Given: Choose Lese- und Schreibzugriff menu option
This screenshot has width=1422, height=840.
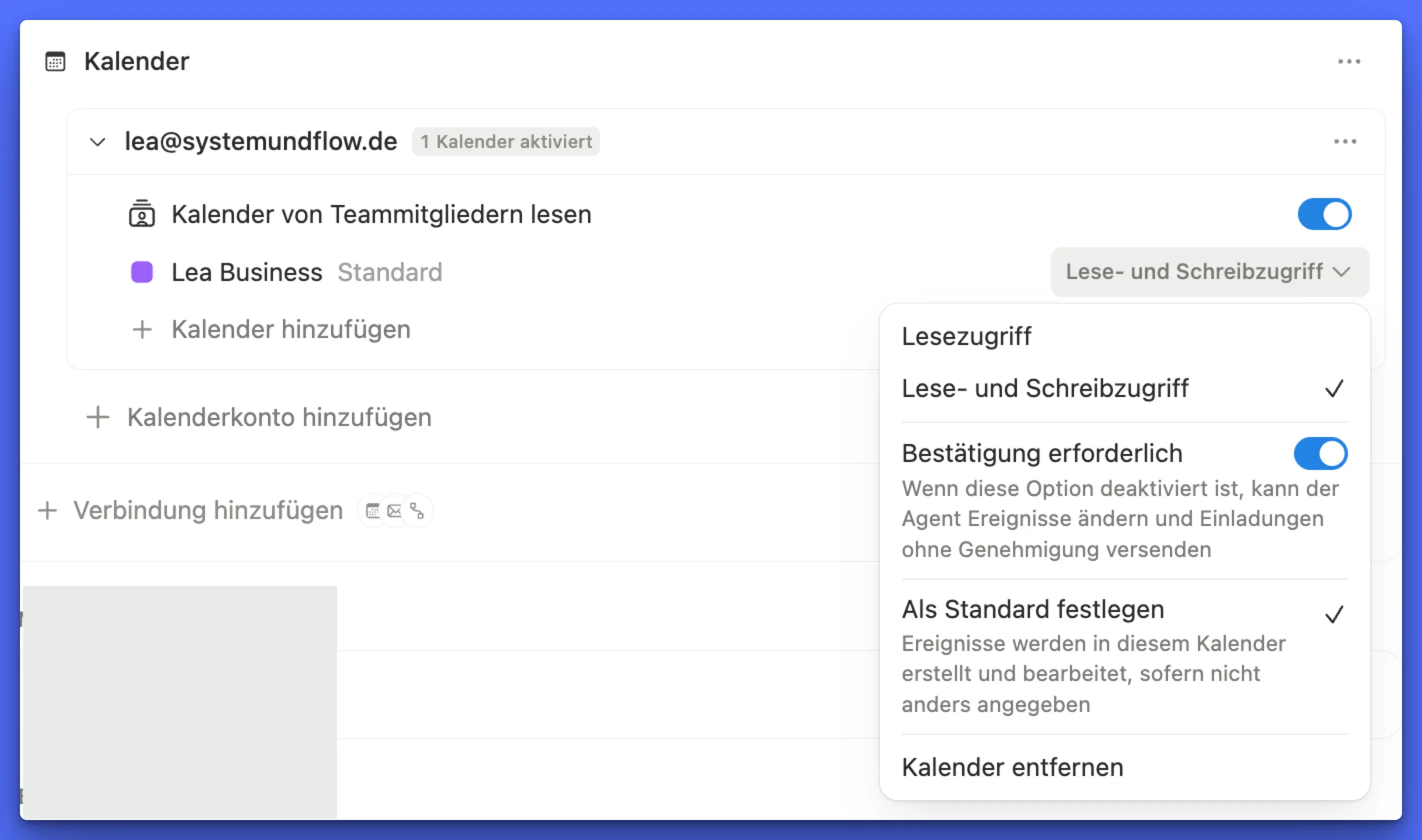Looking at the screenshot, I should coord(1044,389).
